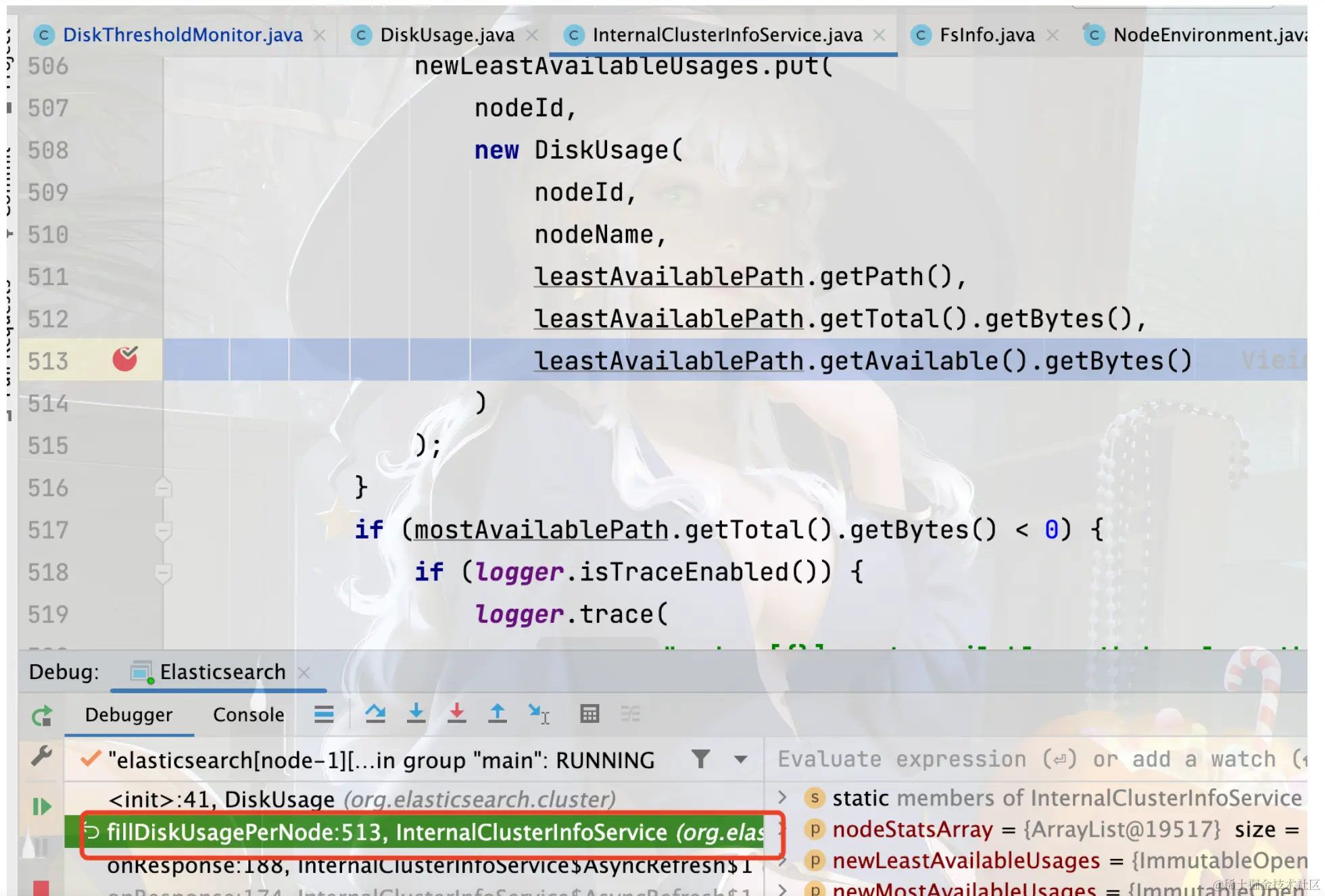The height and width of the screenshot is (896, 1325).
Task: Expand the nodeStatsArray variable node
Action: (783, 830)
